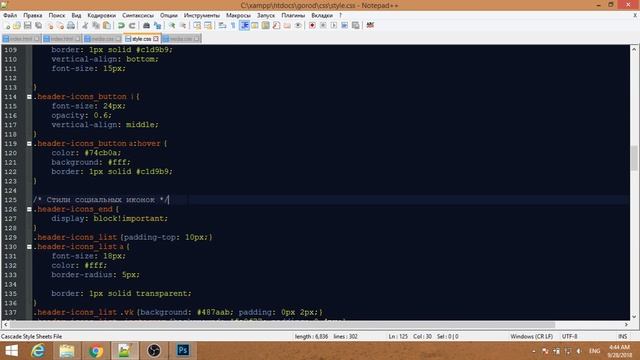Select the style.css tab
The width and height of the screenshot is (640, 360).
pyautogui.click(x=141, y=39)
